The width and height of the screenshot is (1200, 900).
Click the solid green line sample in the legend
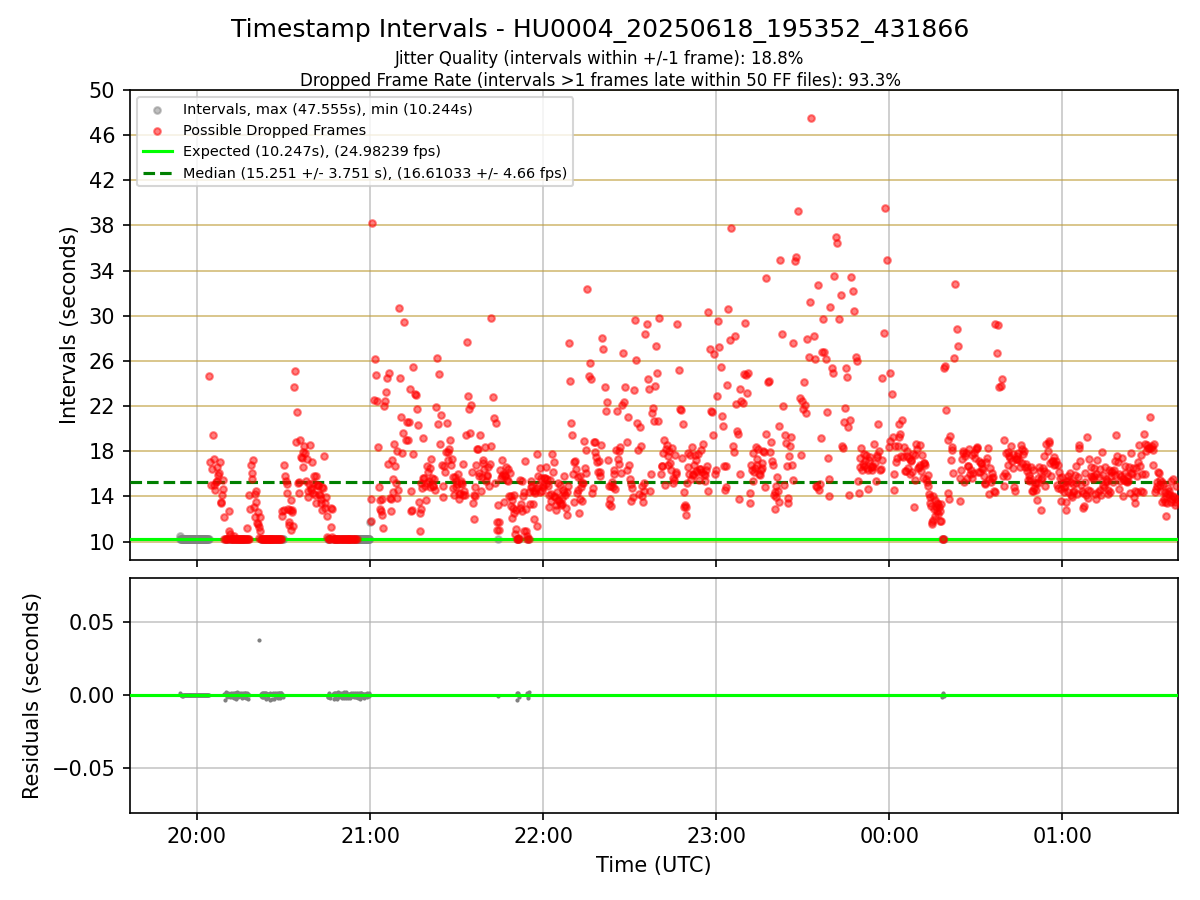pos(156,152)
